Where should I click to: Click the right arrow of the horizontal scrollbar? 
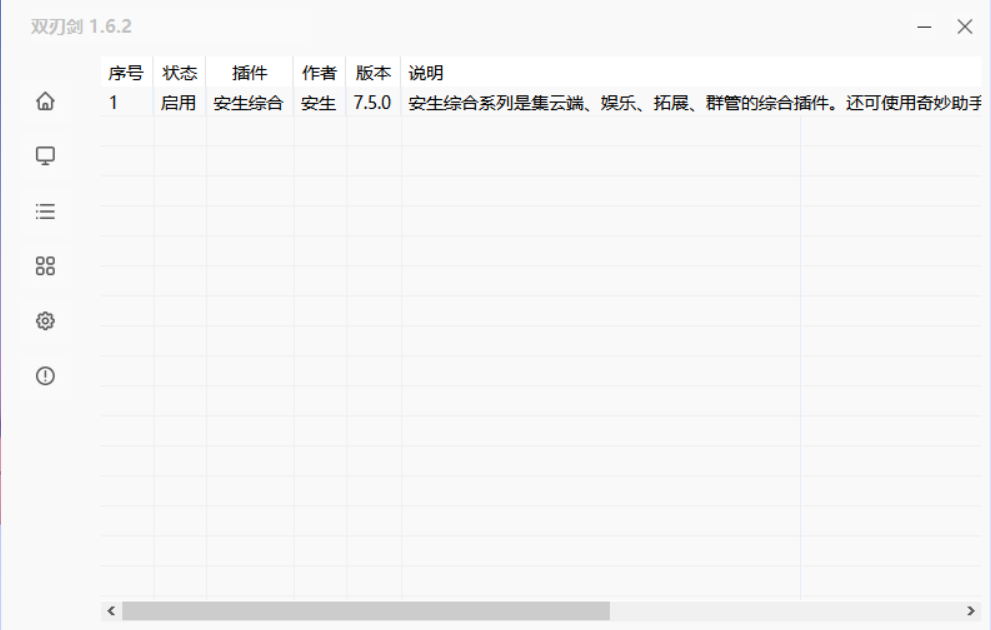pos(969,610)
